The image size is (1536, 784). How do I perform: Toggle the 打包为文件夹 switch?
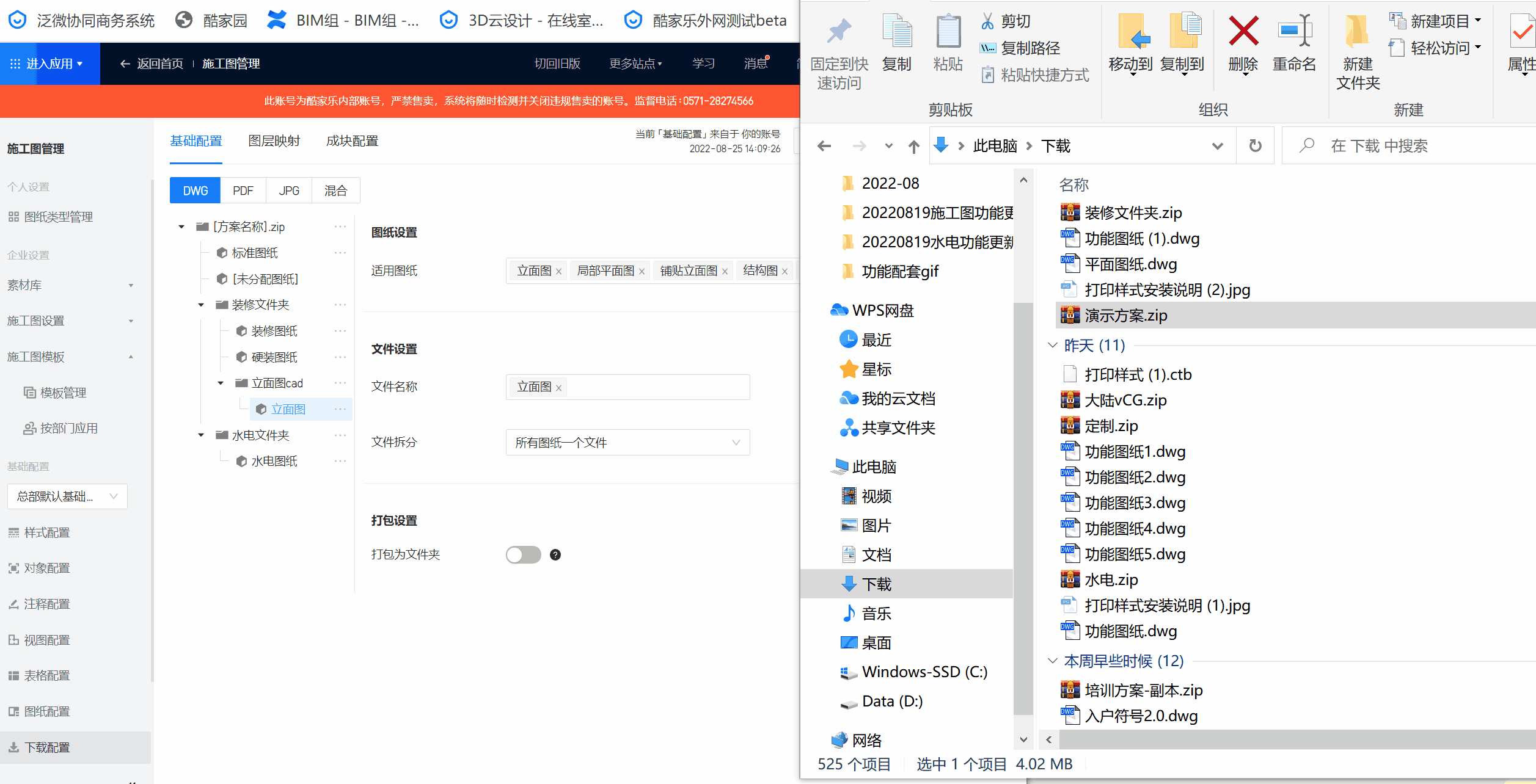(523, 554)
